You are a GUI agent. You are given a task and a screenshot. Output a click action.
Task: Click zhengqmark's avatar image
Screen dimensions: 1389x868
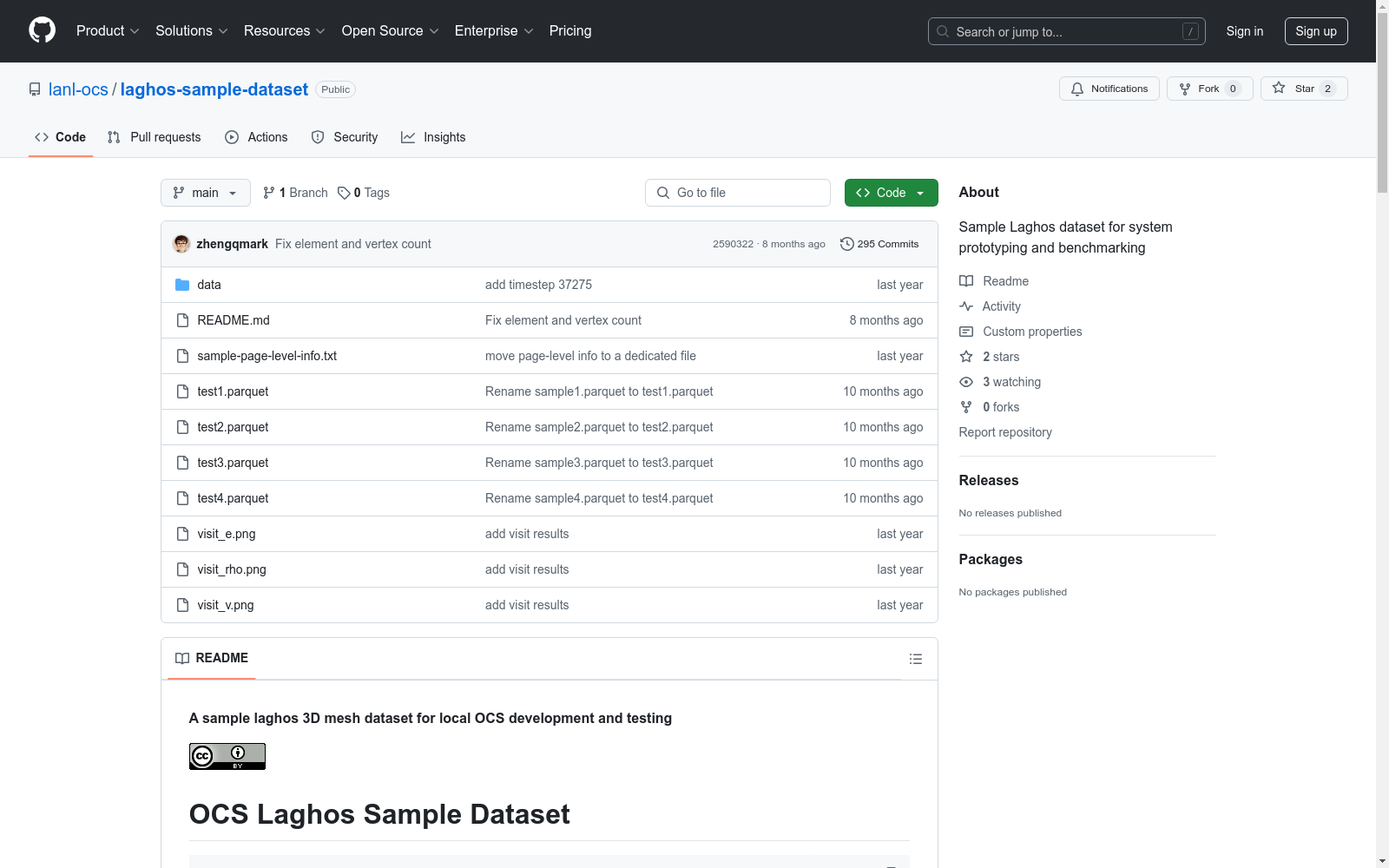click(x=181, y=244)
